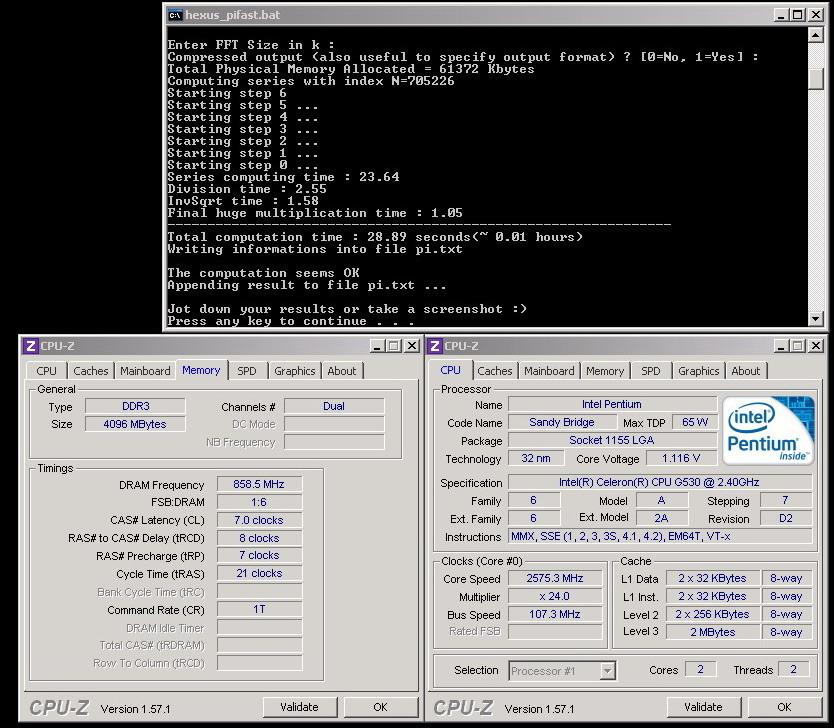Click Revision value D2
This screenshot has width=834, height=728.
click(x=786, y=518)
